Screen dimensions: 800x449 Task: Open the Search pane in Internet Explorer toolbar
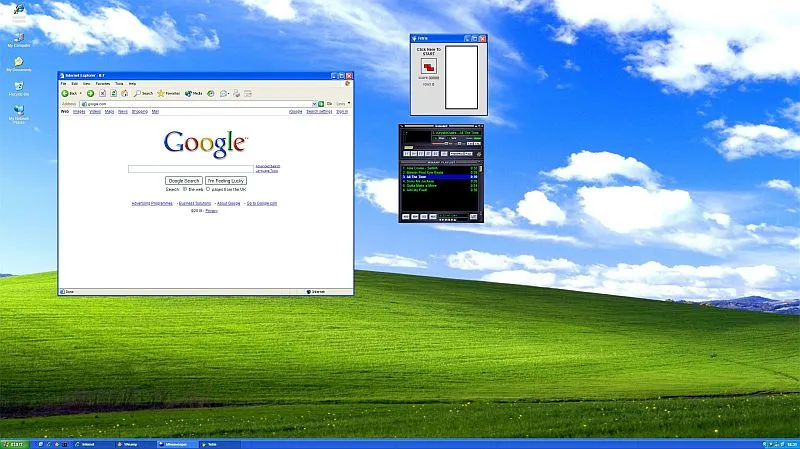[143, 93]
